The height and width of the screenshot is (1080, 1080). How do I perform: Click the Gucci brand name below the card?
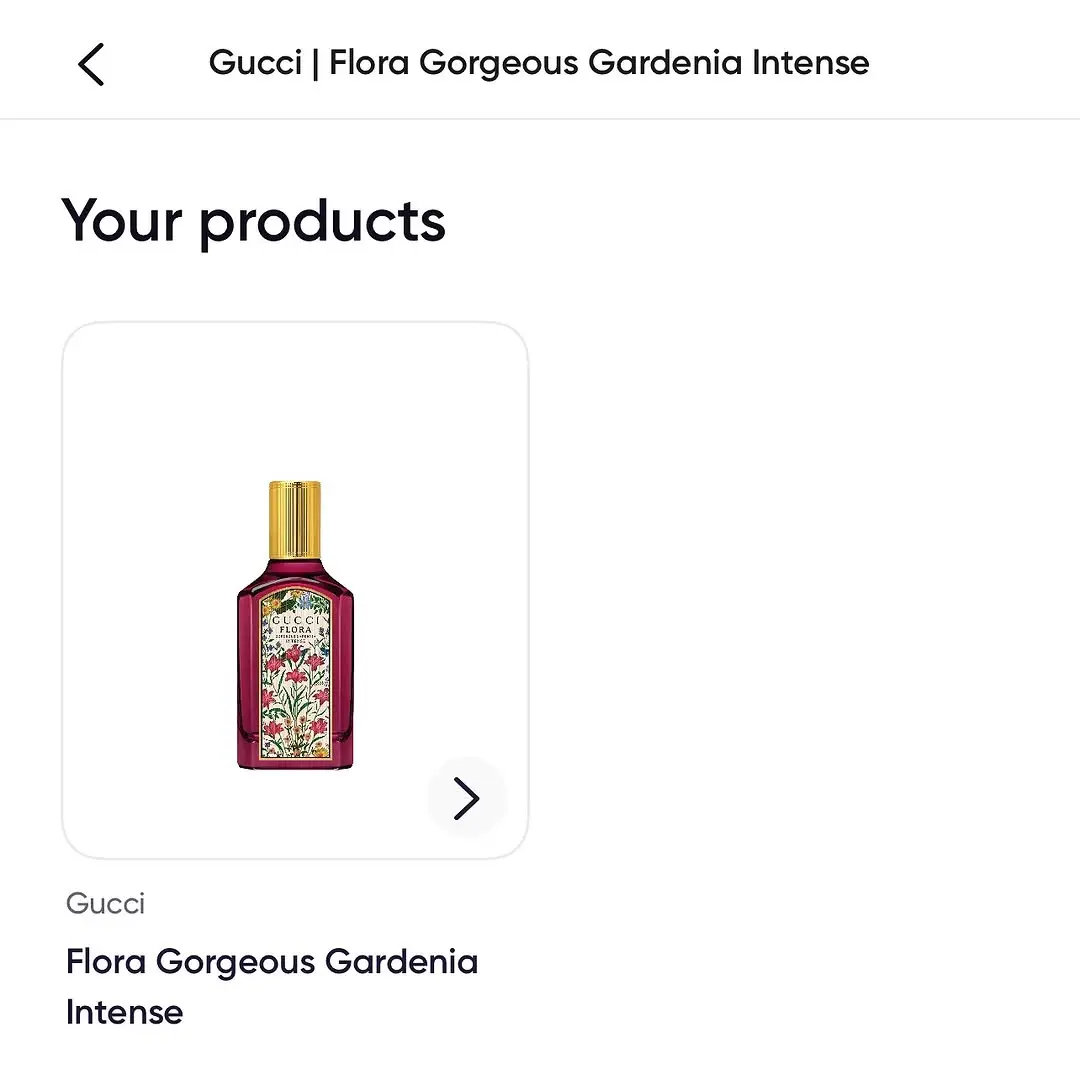105,903
